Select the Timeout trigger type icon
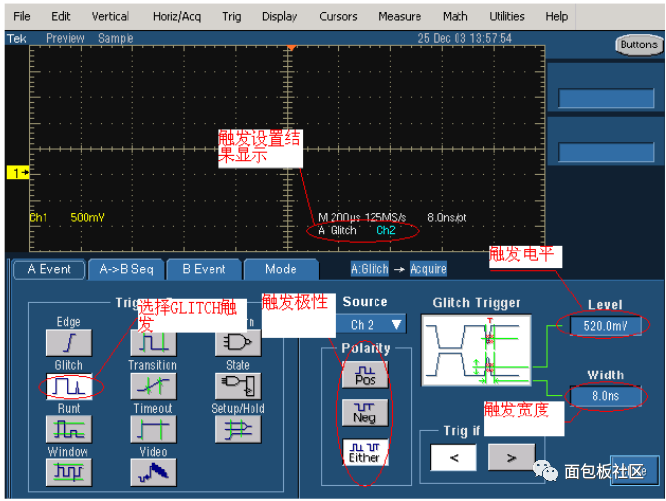 [153, 430]
